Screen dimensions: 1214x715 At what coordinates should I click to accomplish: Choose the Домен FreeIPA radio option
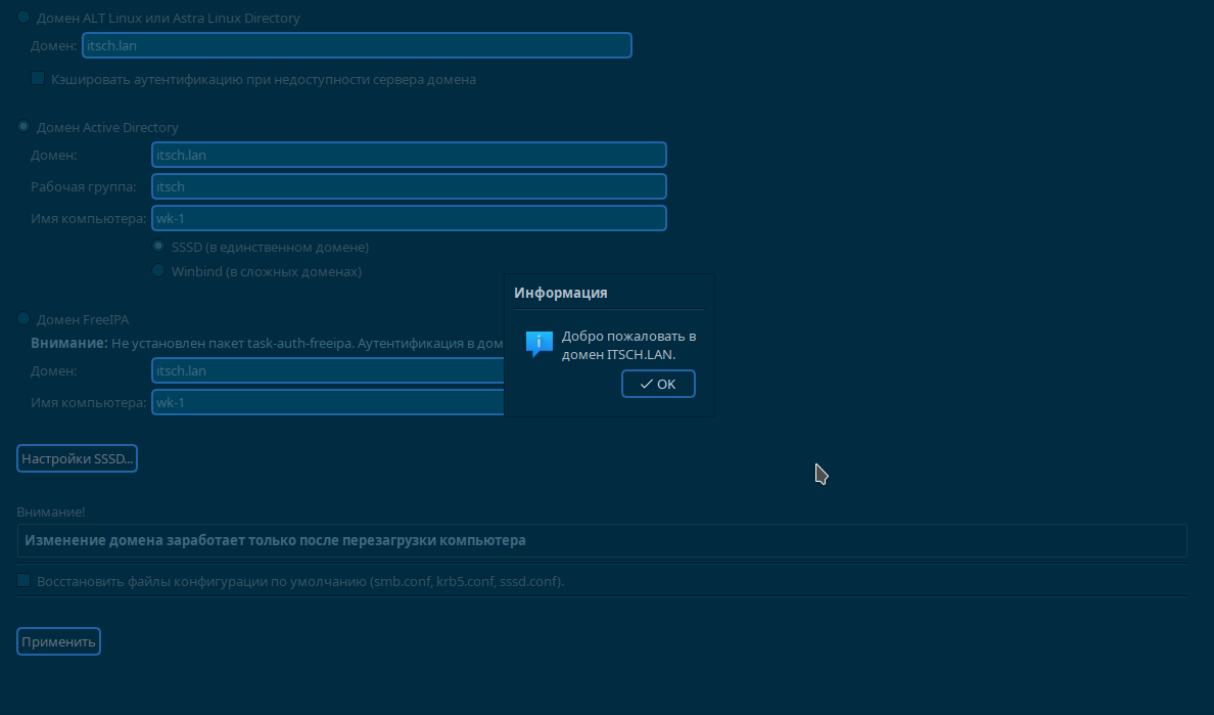point(23,319)
